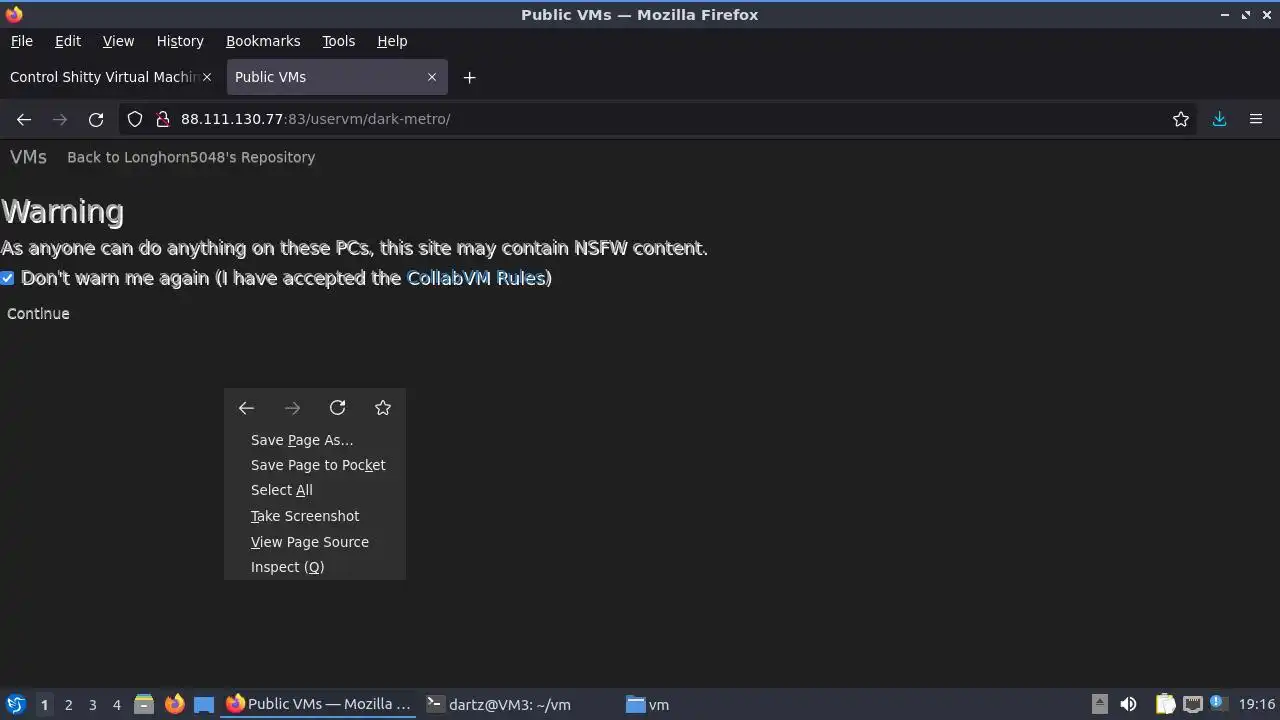Open the Help menu

point(392,41)
